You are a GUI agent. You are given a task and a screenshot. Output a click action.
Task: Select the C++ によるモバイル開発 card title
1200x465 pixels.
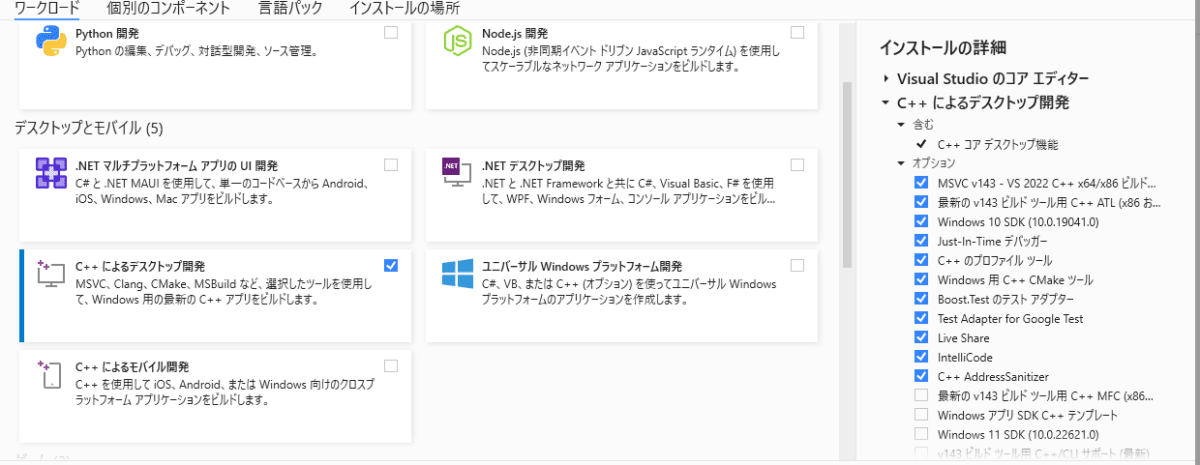click(132, 367)
